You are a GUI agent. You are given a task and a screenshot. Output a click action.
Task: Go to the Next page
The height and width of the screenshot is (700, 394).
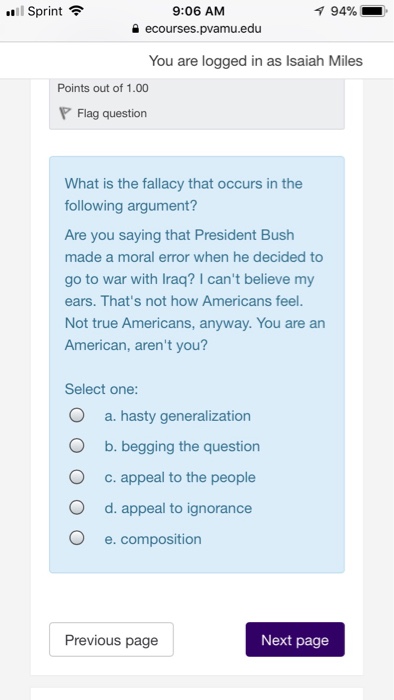295,640
